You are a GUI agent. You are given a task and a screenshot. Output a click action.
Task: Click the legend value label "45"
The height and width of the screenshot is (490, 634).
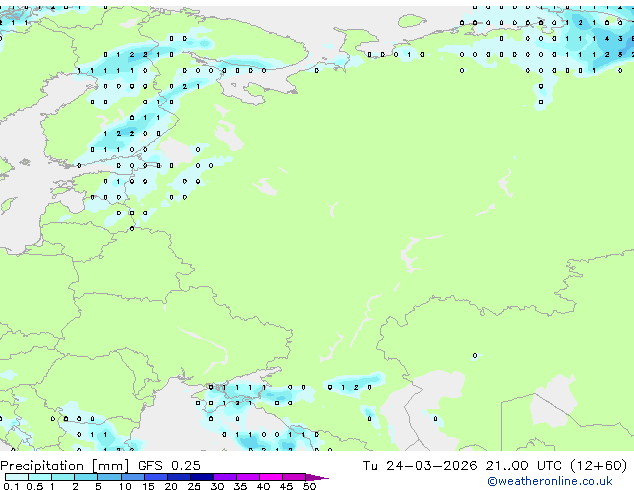coord(286,486)
